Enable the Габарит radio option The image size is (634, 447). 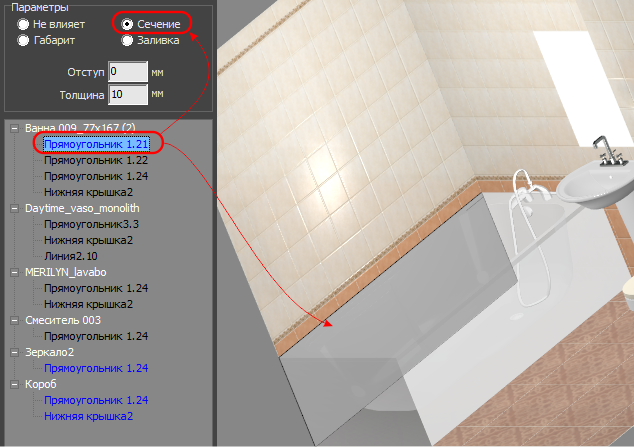tap(23, 41)
